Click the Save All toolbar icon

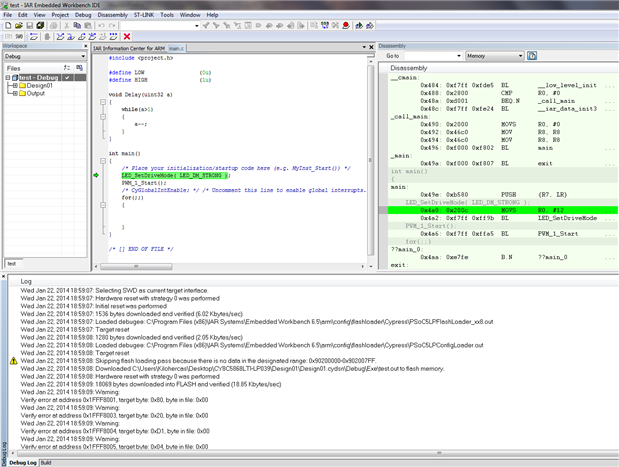pos(40,25)
